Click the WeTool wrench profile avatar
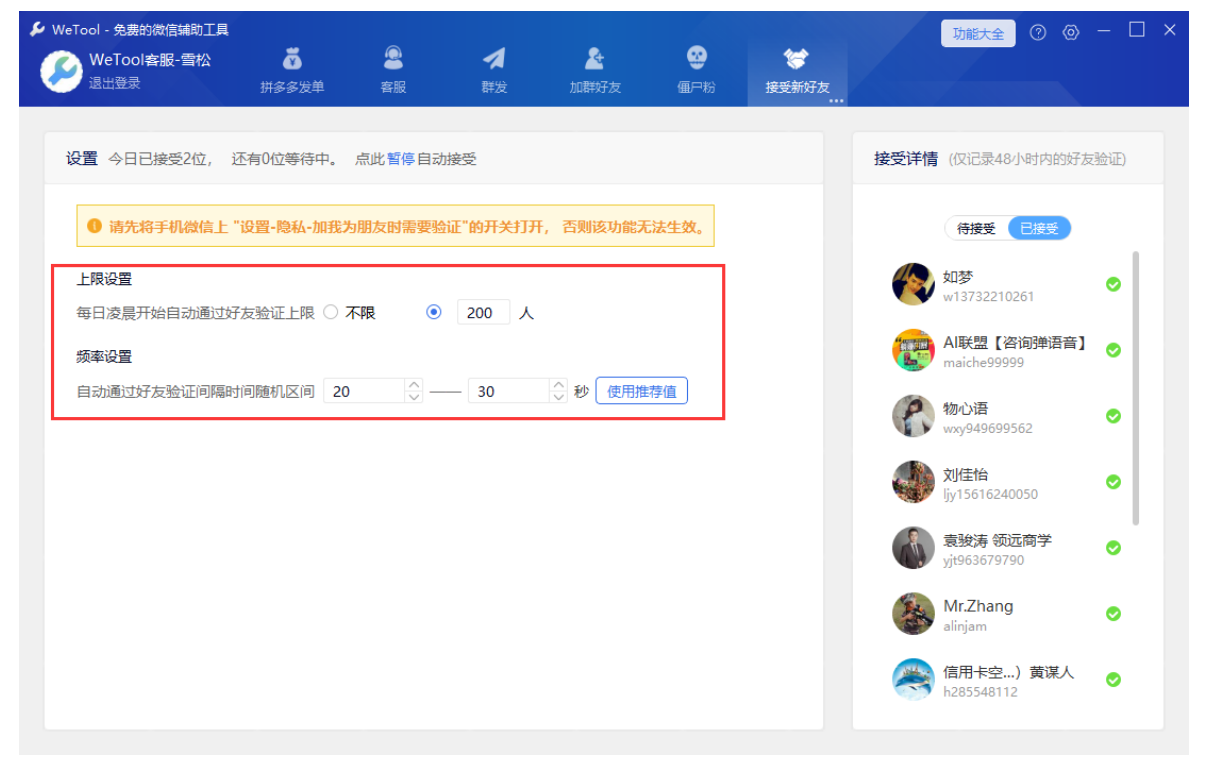This screenshot has width=1211, height=772. point(61,71)
